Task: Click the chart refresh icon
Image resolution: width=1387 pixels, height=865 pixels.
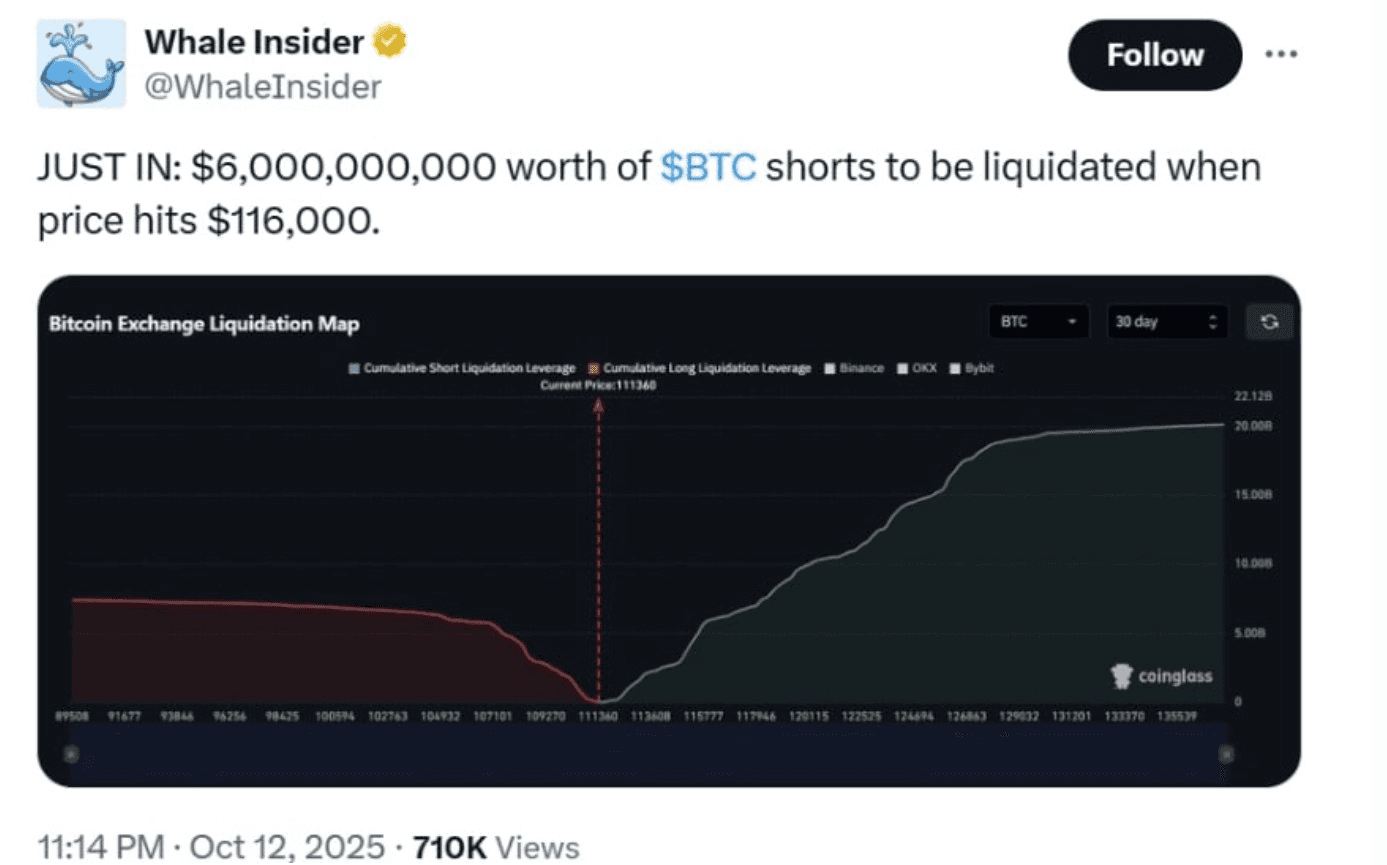Action: click(1269, 322)
